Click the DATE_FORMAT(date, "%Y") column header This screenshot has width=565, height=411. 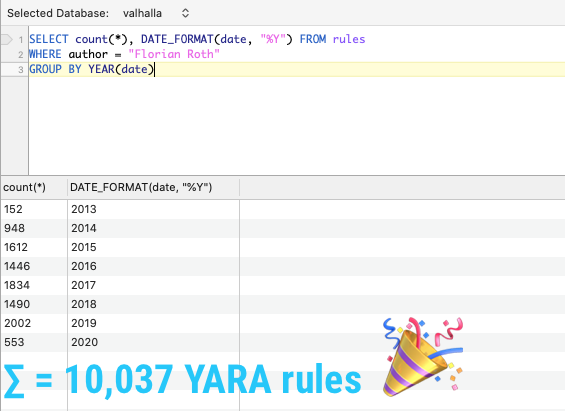point(153,187)
